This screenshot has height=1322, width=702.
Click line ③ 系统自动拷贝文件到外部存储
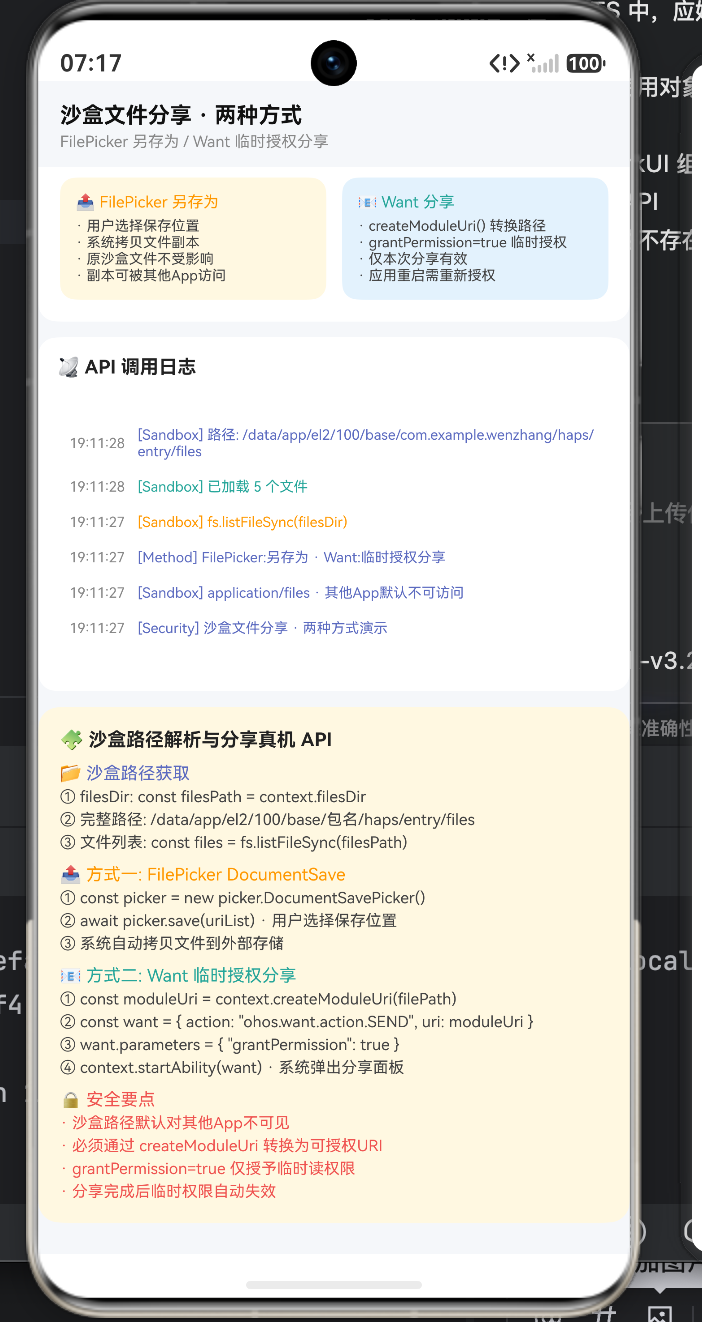point(172,943)
